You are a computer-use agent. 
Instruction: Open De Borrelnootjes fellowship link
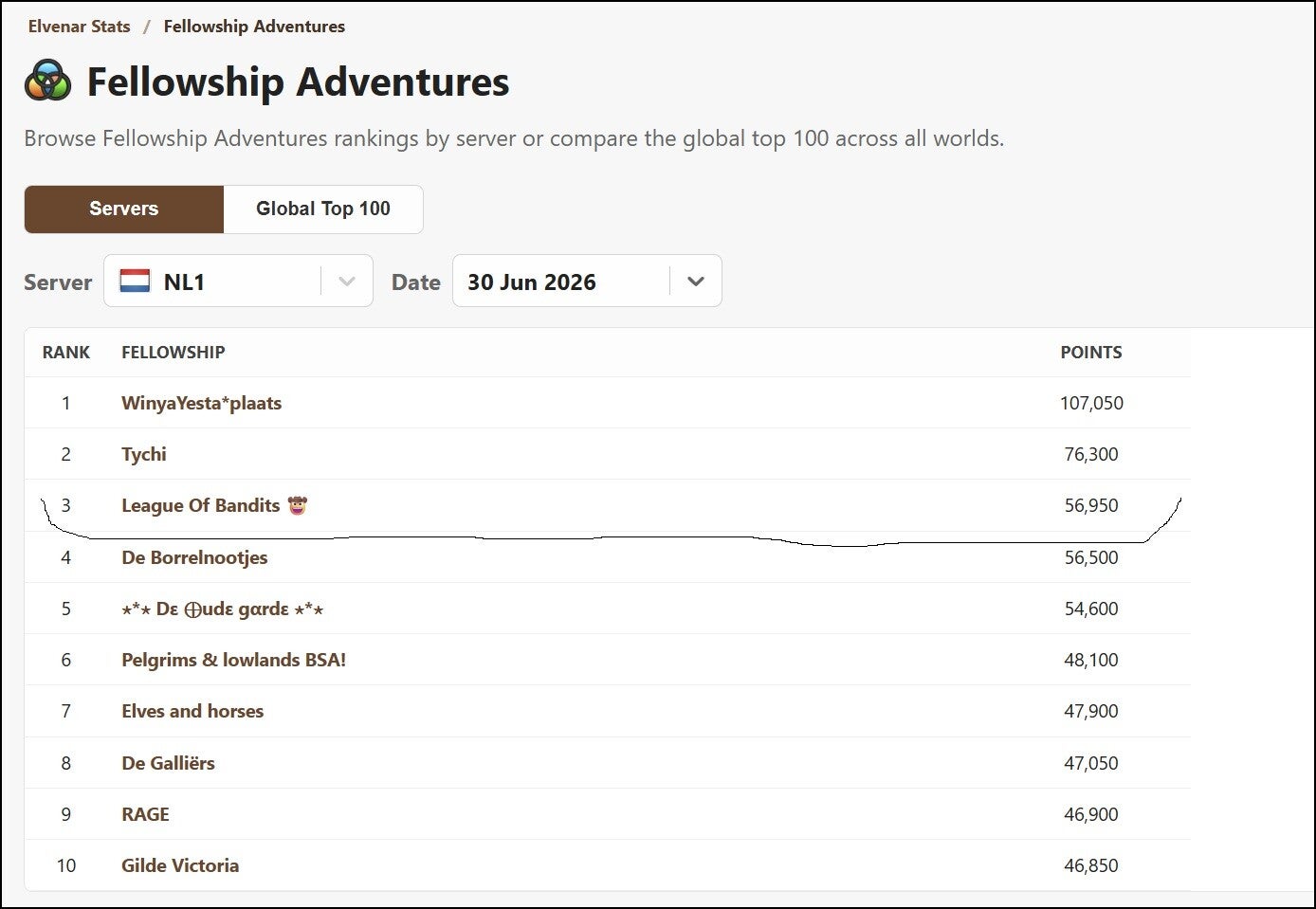pyautogui.click(x=194, y=557)
